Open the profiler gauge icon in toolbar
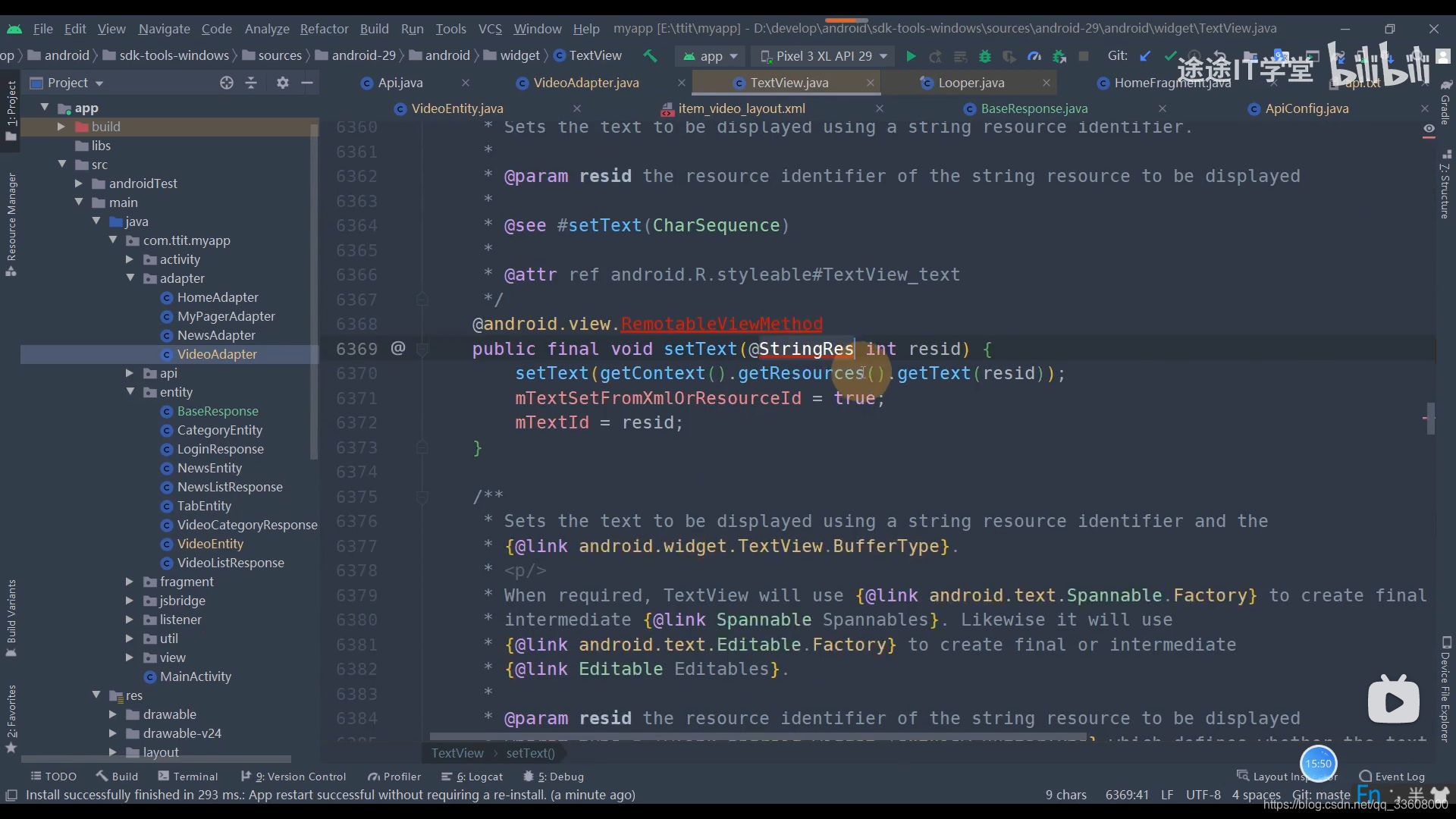This screenshot has height=819, width=1456. (1034, 56)
